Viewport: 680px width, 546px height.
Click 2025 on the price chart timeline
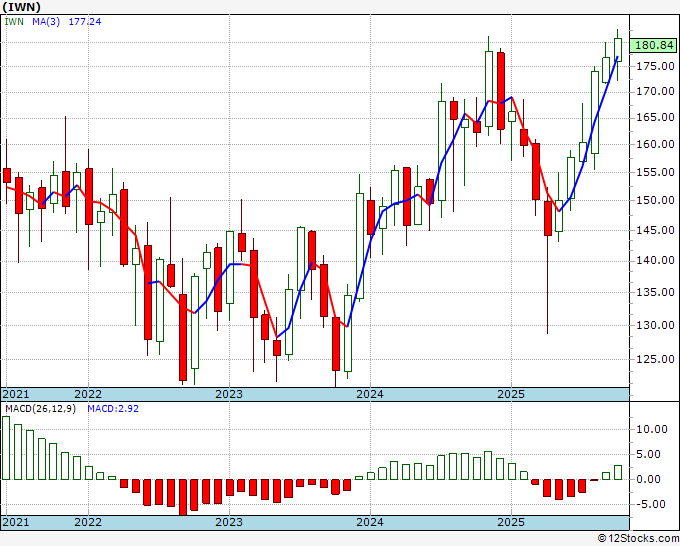pos(511,394)
